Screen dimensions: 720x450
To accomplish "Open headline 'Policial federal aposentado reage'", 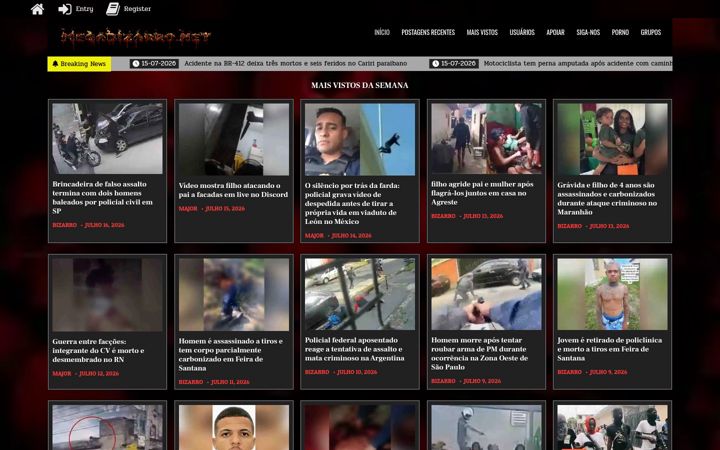I will (x=354, y=349).
